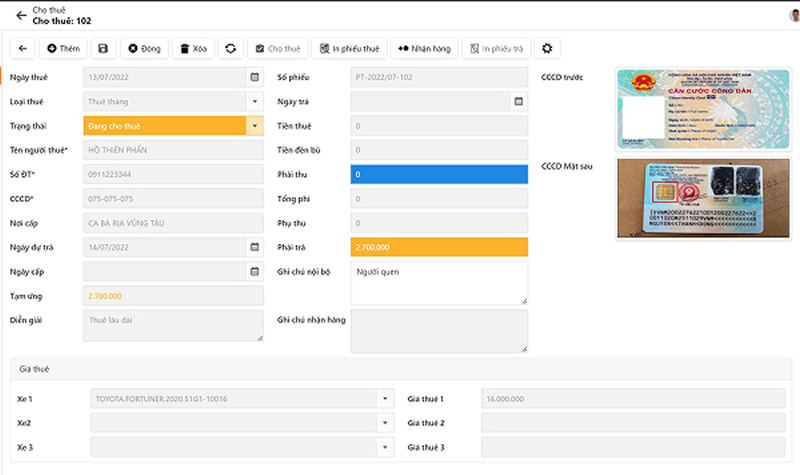
Task: Click the back arrow in toolbar
Action: point(22,48)
